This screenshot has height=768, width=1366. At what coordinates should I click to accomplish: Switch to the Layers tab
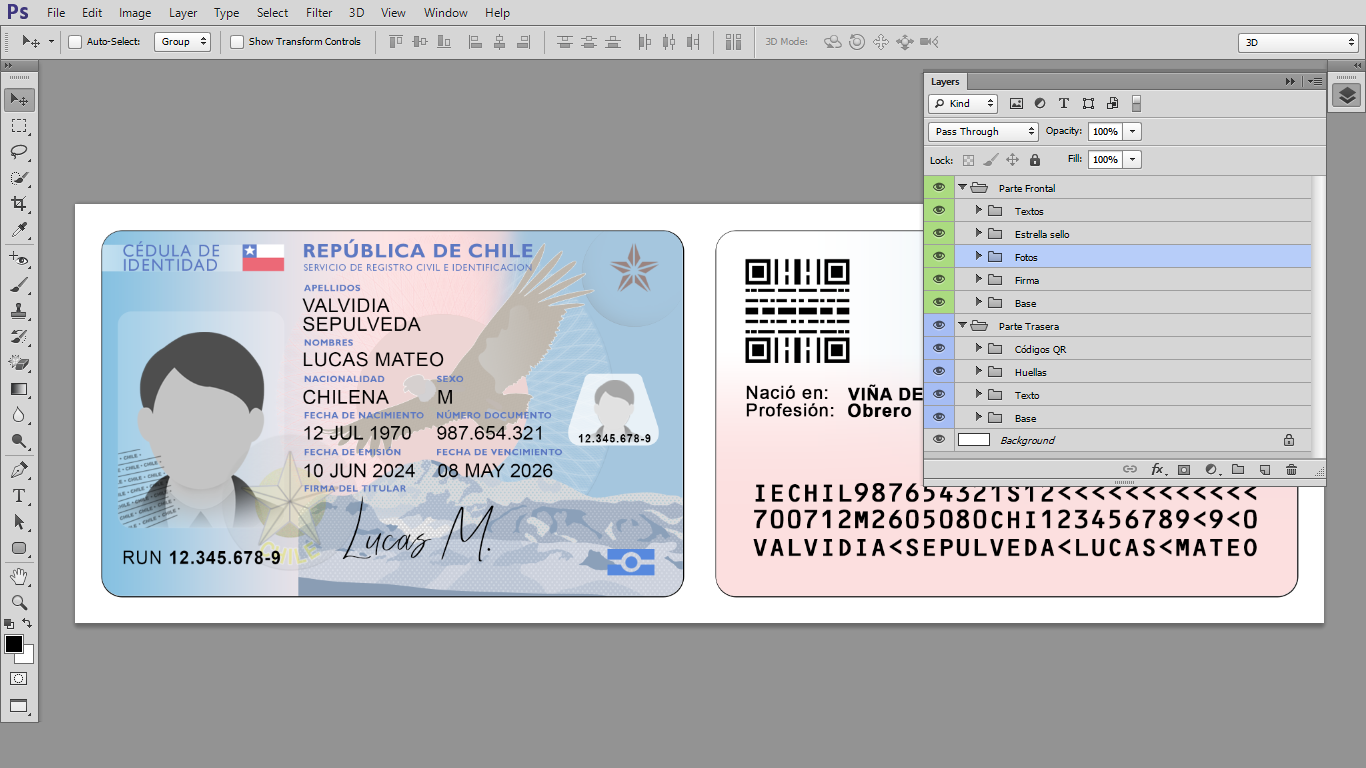(945, 81)
